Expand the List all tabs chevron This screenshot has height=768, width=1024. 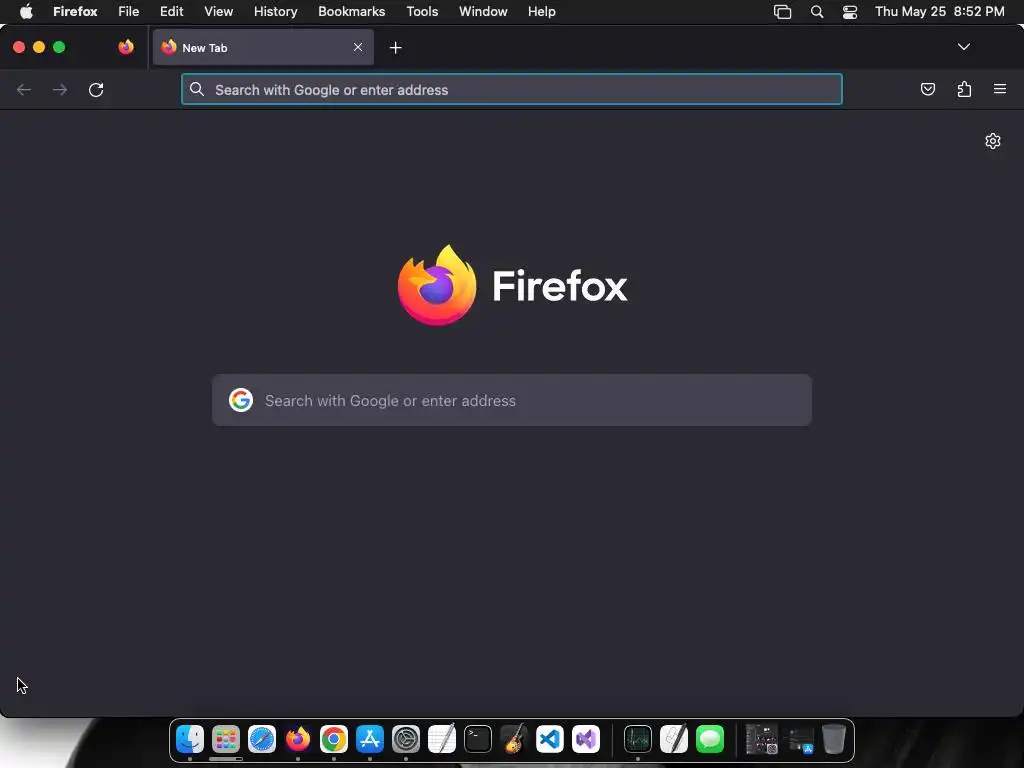point(963,47)
